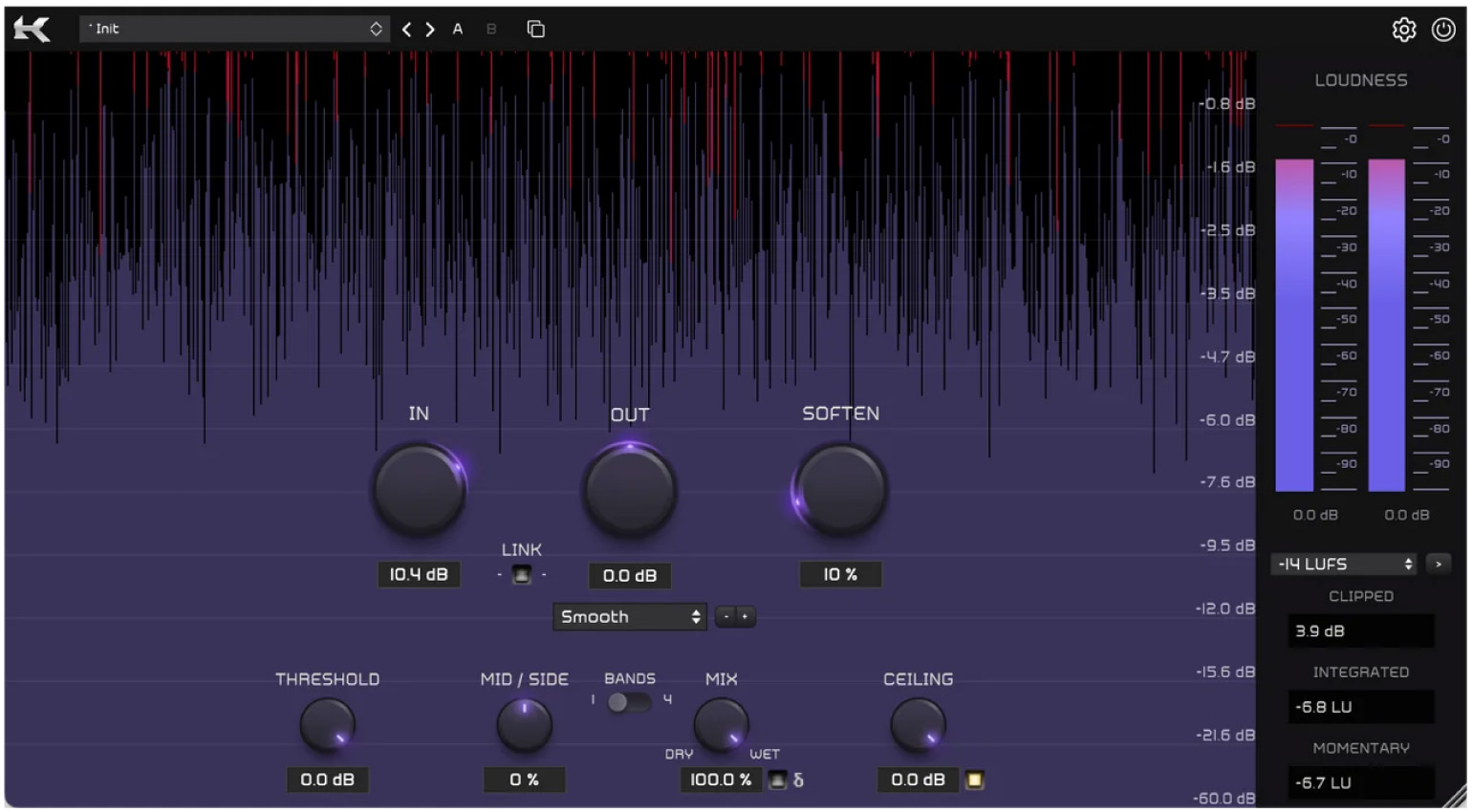The height and width of the screenshot is (812, 1472).
Task: Click the + button next to Smooth
Action: coord(745,617)
